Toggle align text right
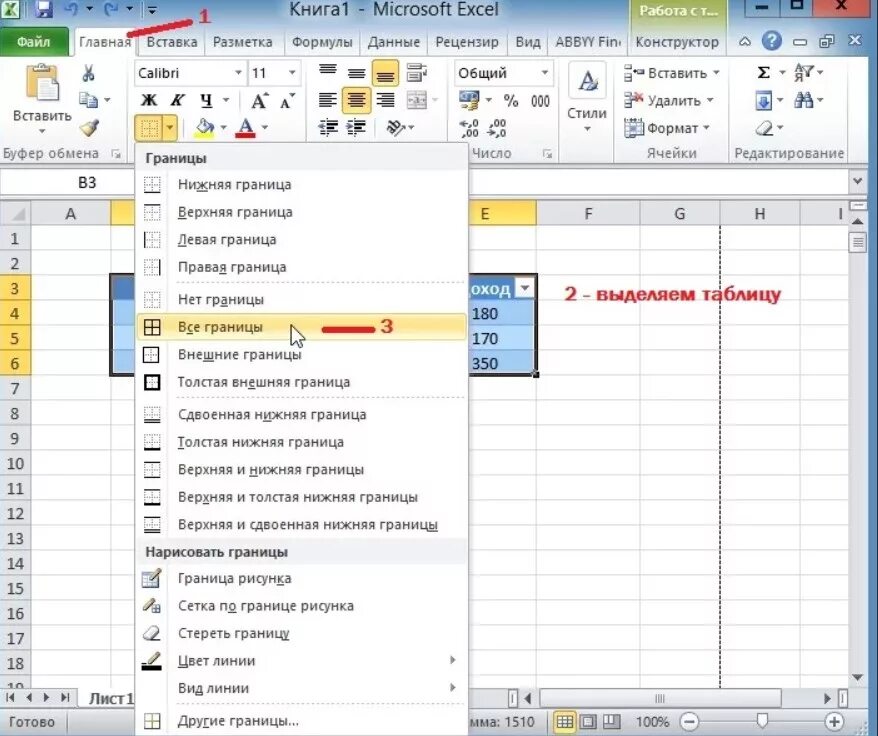Screen dimensions: 878x736 tap(385, 101)
